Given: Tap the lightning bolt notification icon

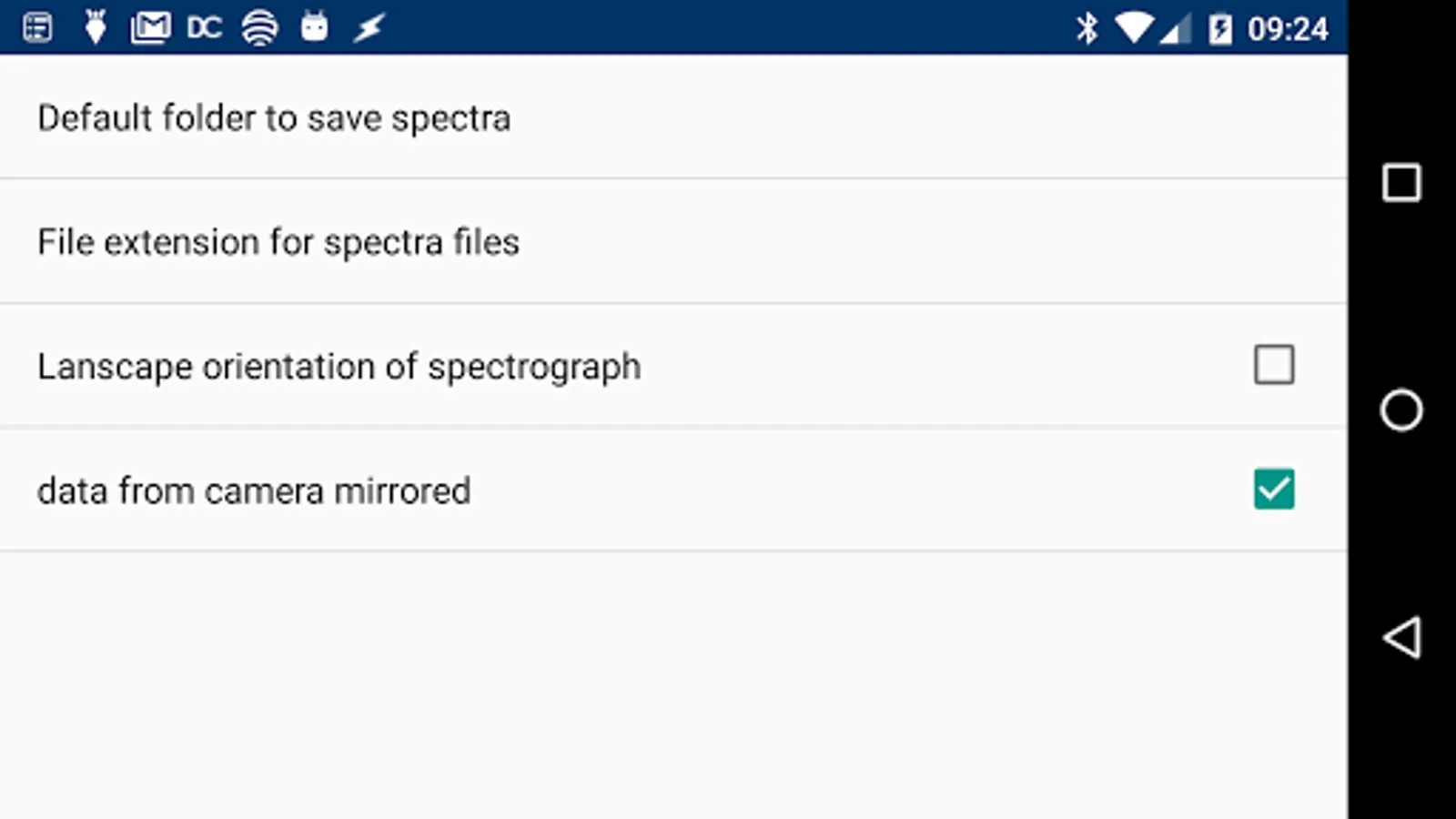Looking at the screenshot, I should coord(369,28).
